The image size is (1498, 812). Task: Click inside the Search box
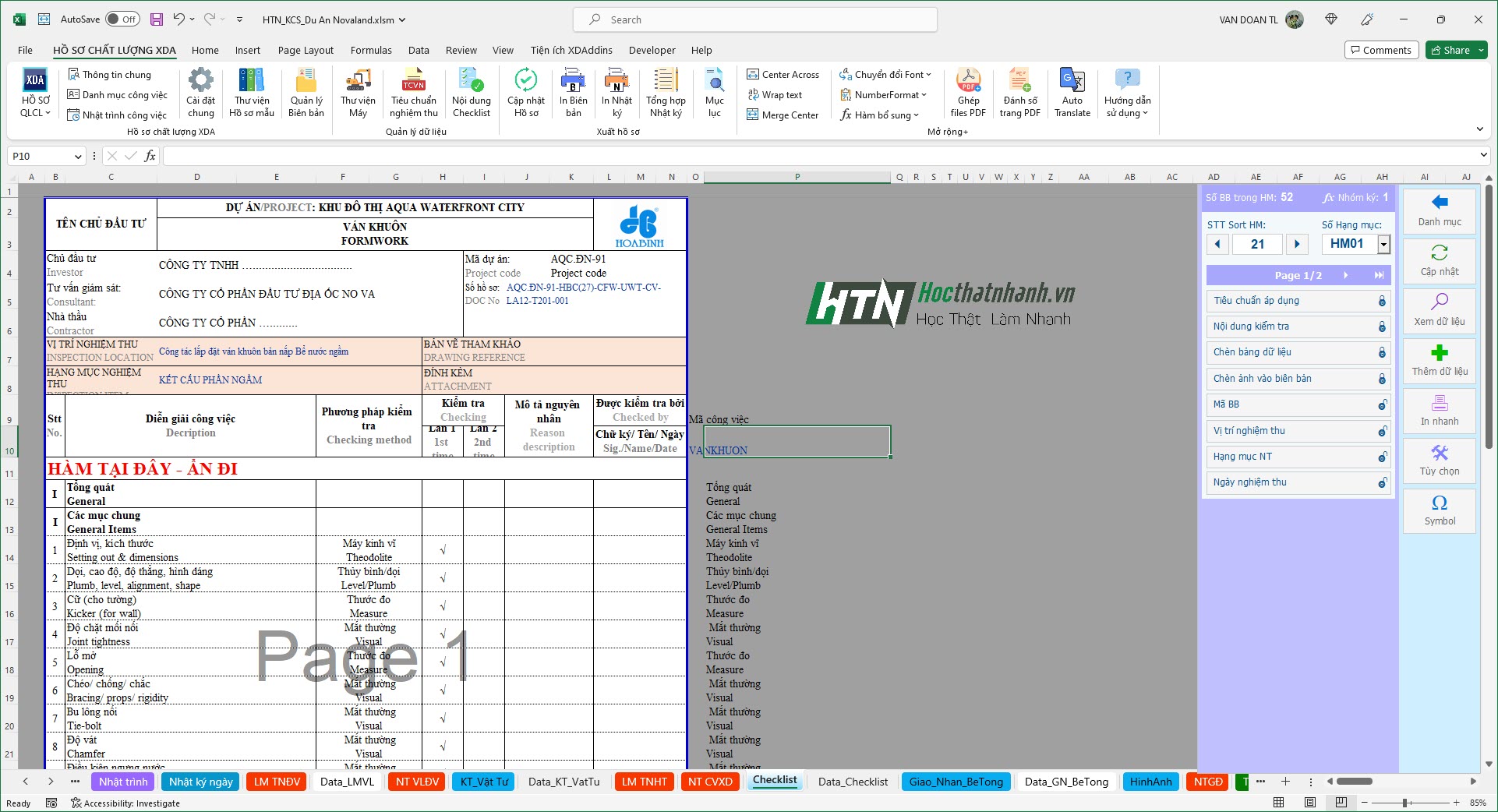click(x=754, y=19)
